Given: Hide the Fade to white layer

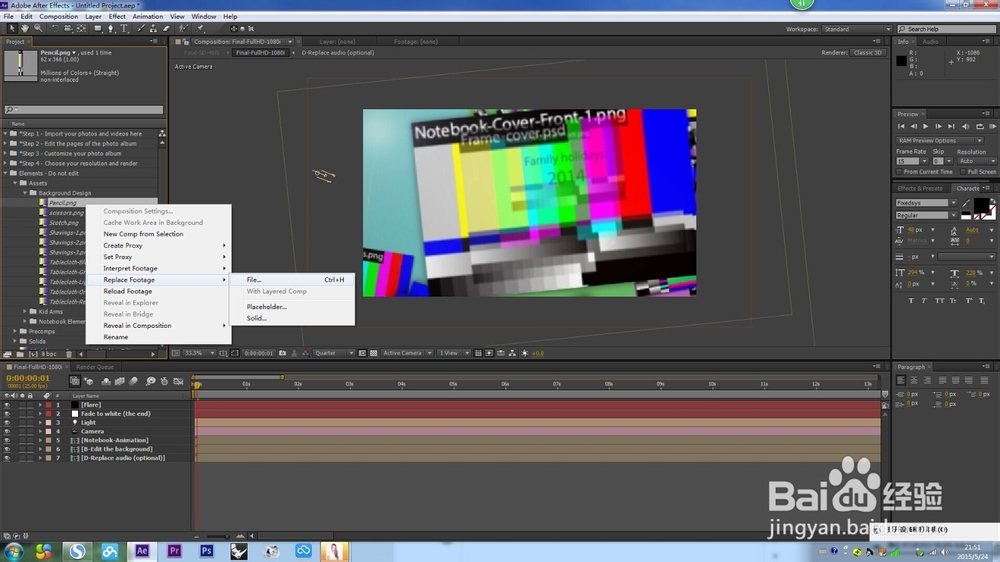Looking at the screenshot, I should (7, 413).
